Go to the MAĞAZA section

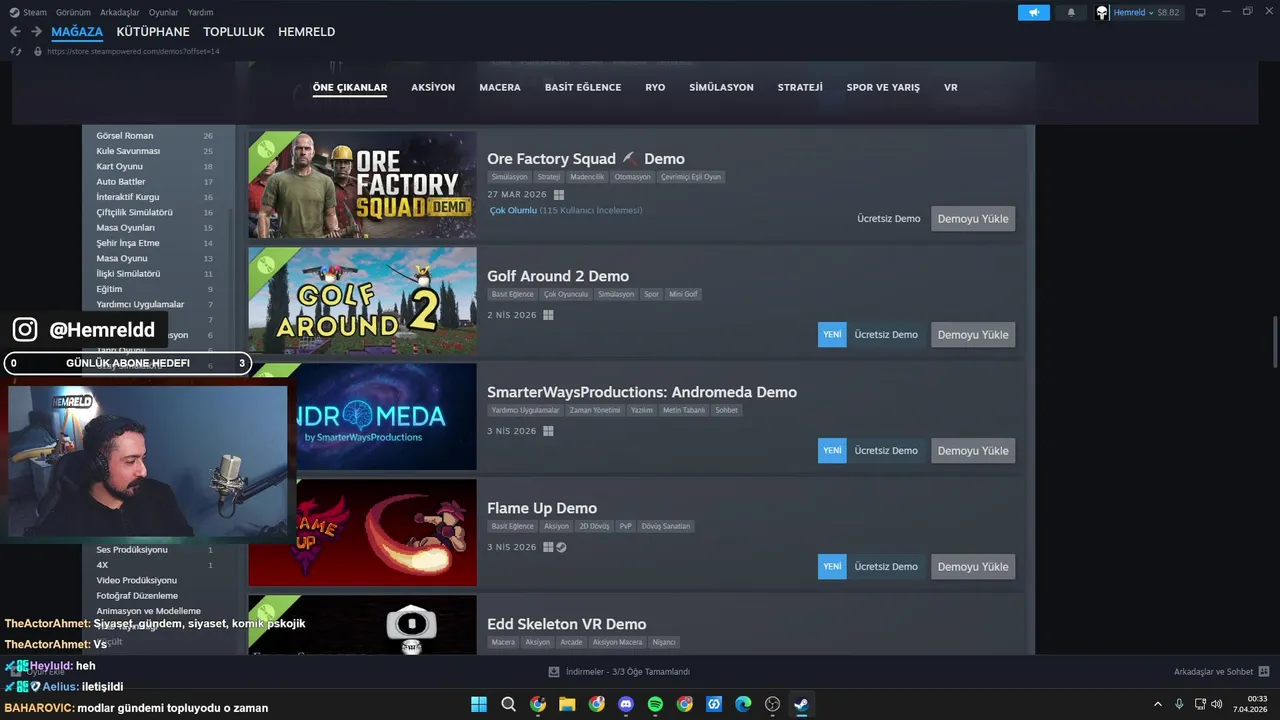(x=77, y=32)
